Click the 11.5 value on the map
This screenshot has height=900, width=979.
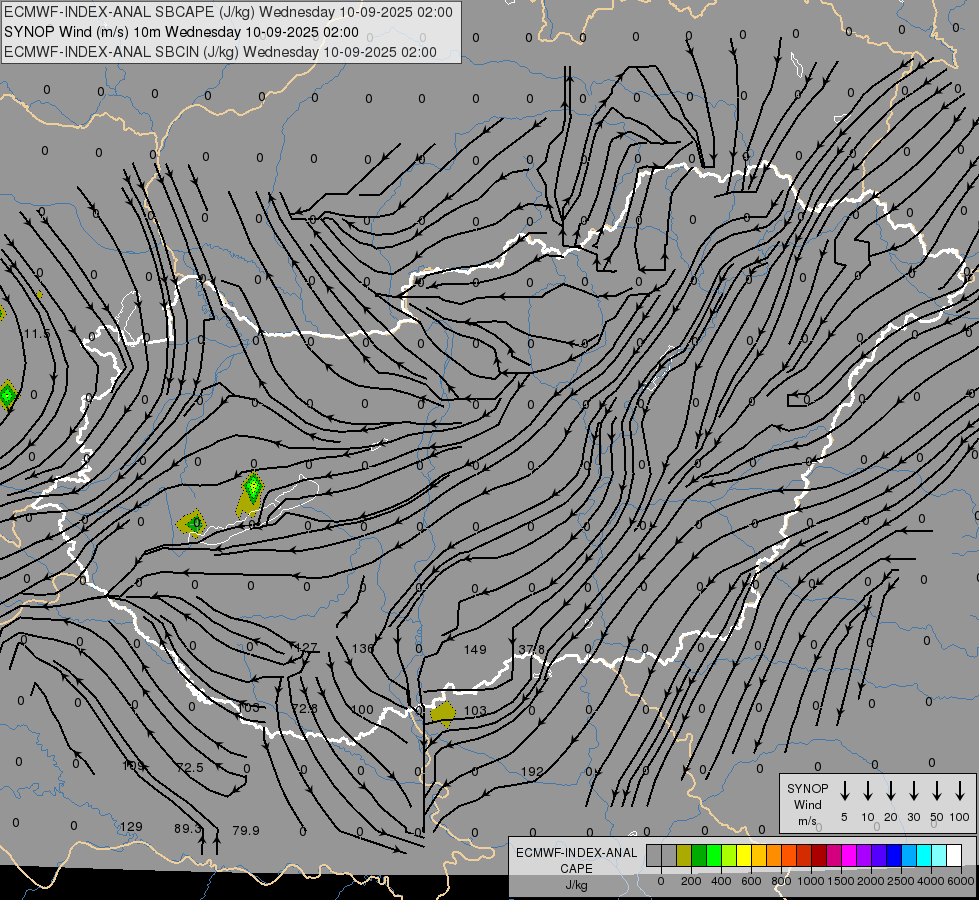[37, 334]
